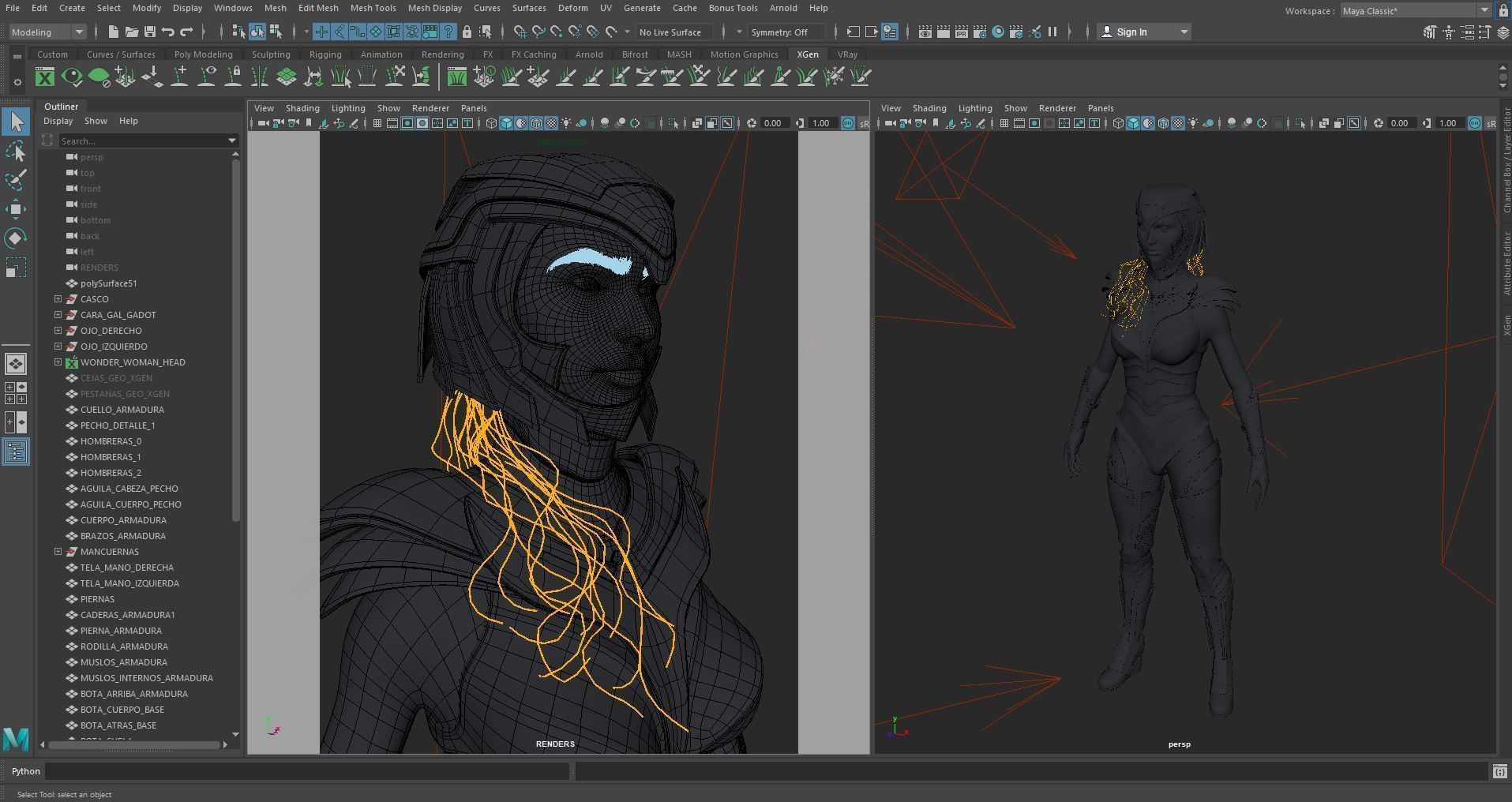Image resolution: width=1512 pixels, height=802 pixels.
Task: Open the Symmetry Off dropdown
Action: (x=786, y=32)
